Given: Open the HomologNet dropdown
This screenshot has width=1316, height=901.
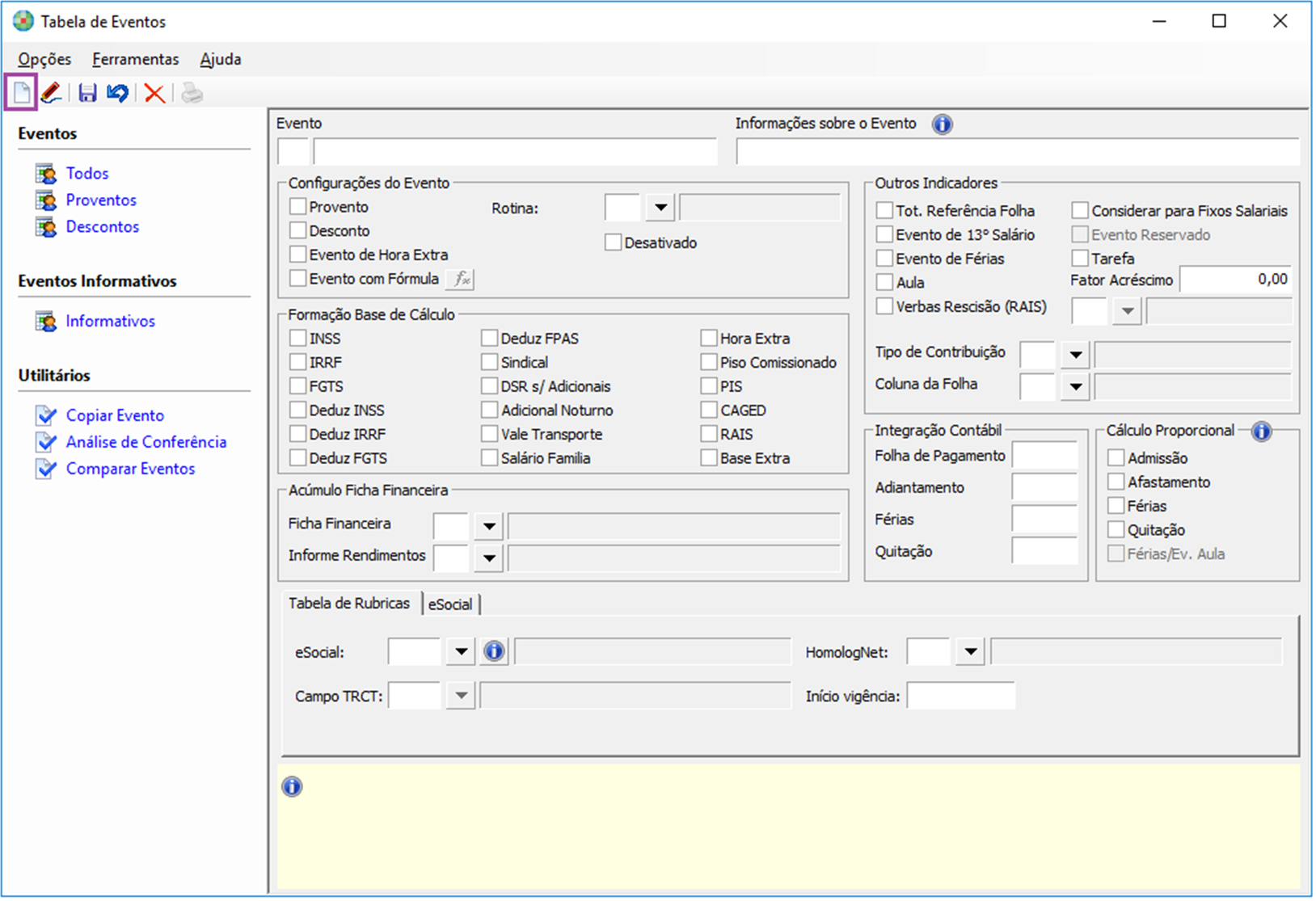Looking at the screenshot, I should point(970,651).
